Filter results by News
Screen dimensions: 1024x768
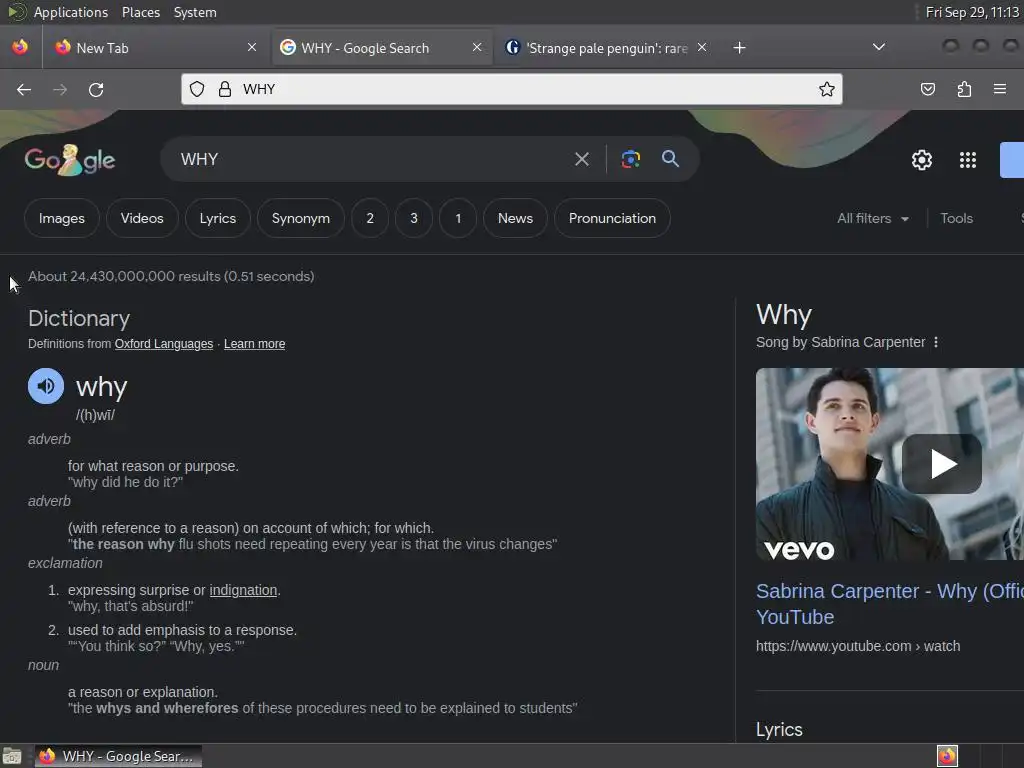coord(515,218)
